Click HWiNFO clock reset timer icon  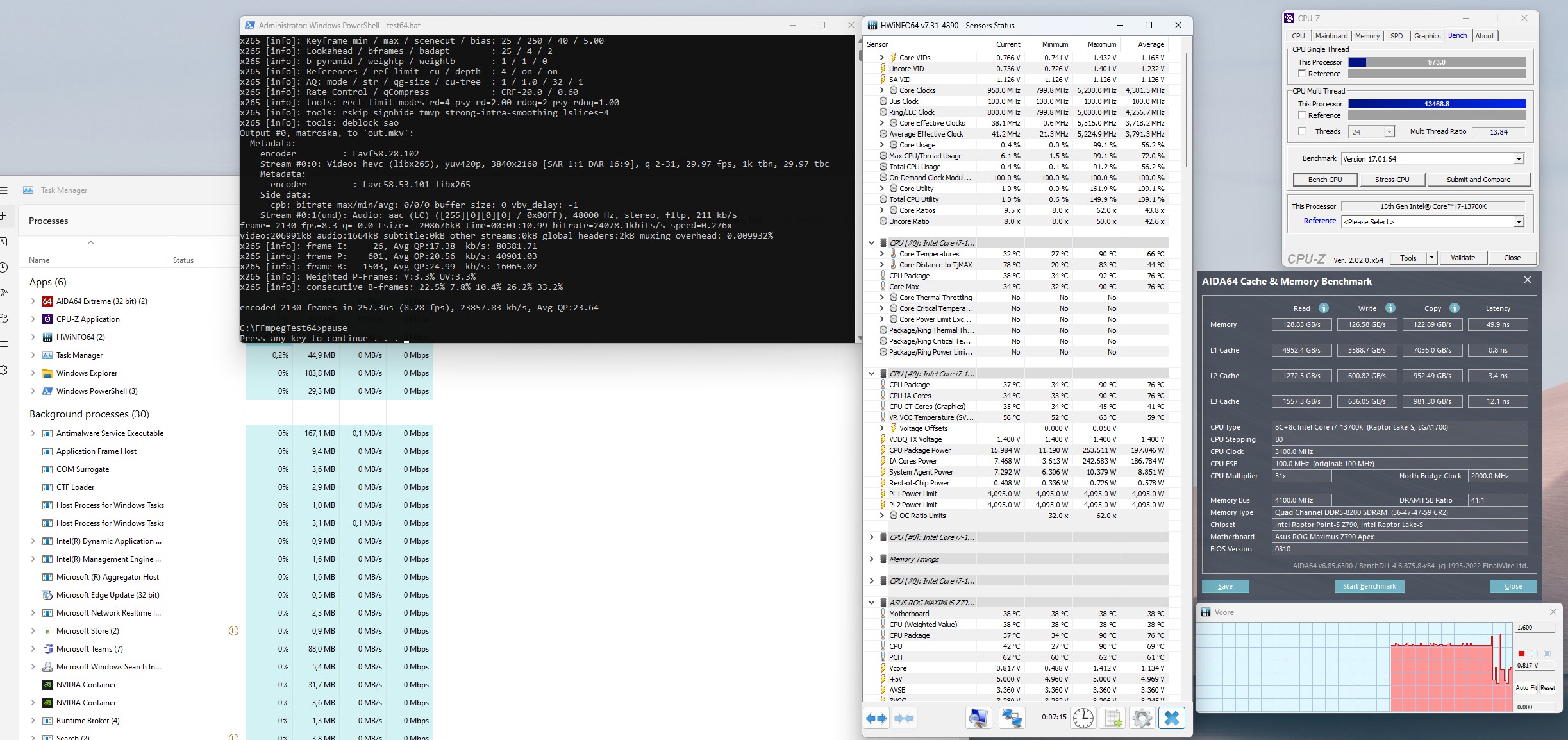click(x=1083, y=718)
